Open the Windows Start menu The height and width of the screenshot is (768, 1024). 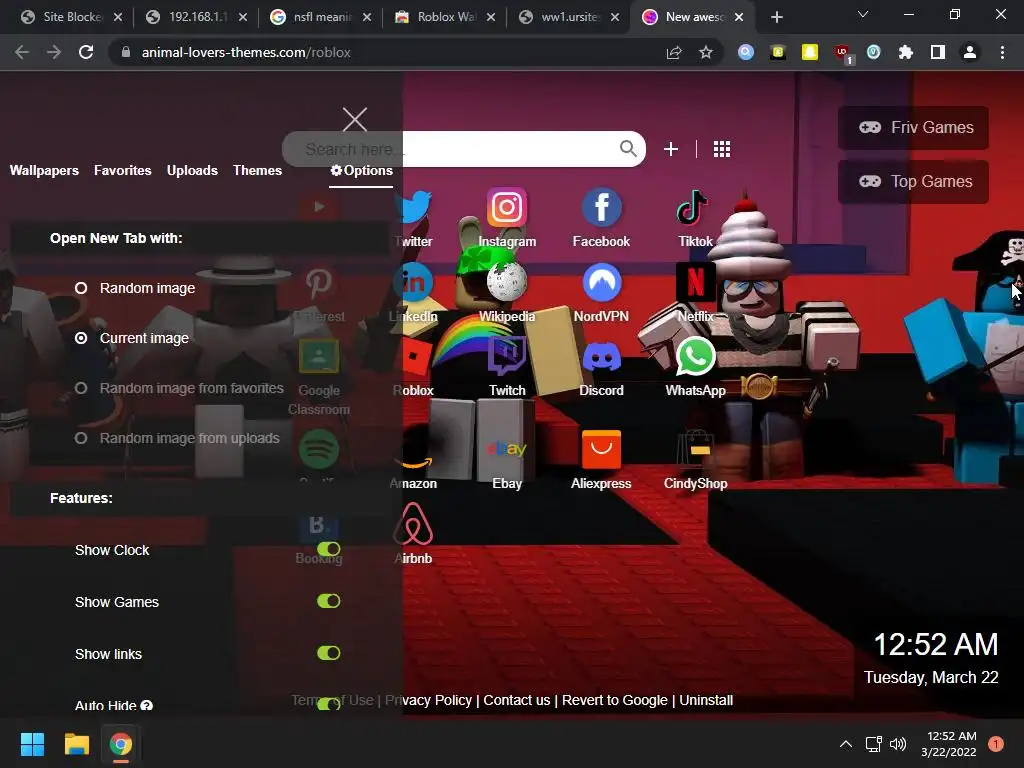click(32, 744)
